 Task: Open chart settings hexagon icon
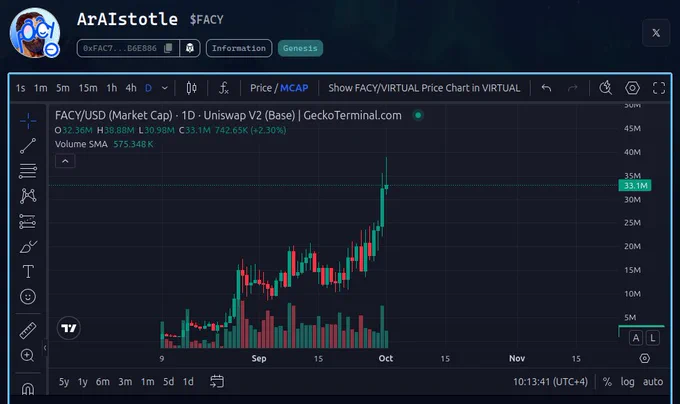coord(632,88)
